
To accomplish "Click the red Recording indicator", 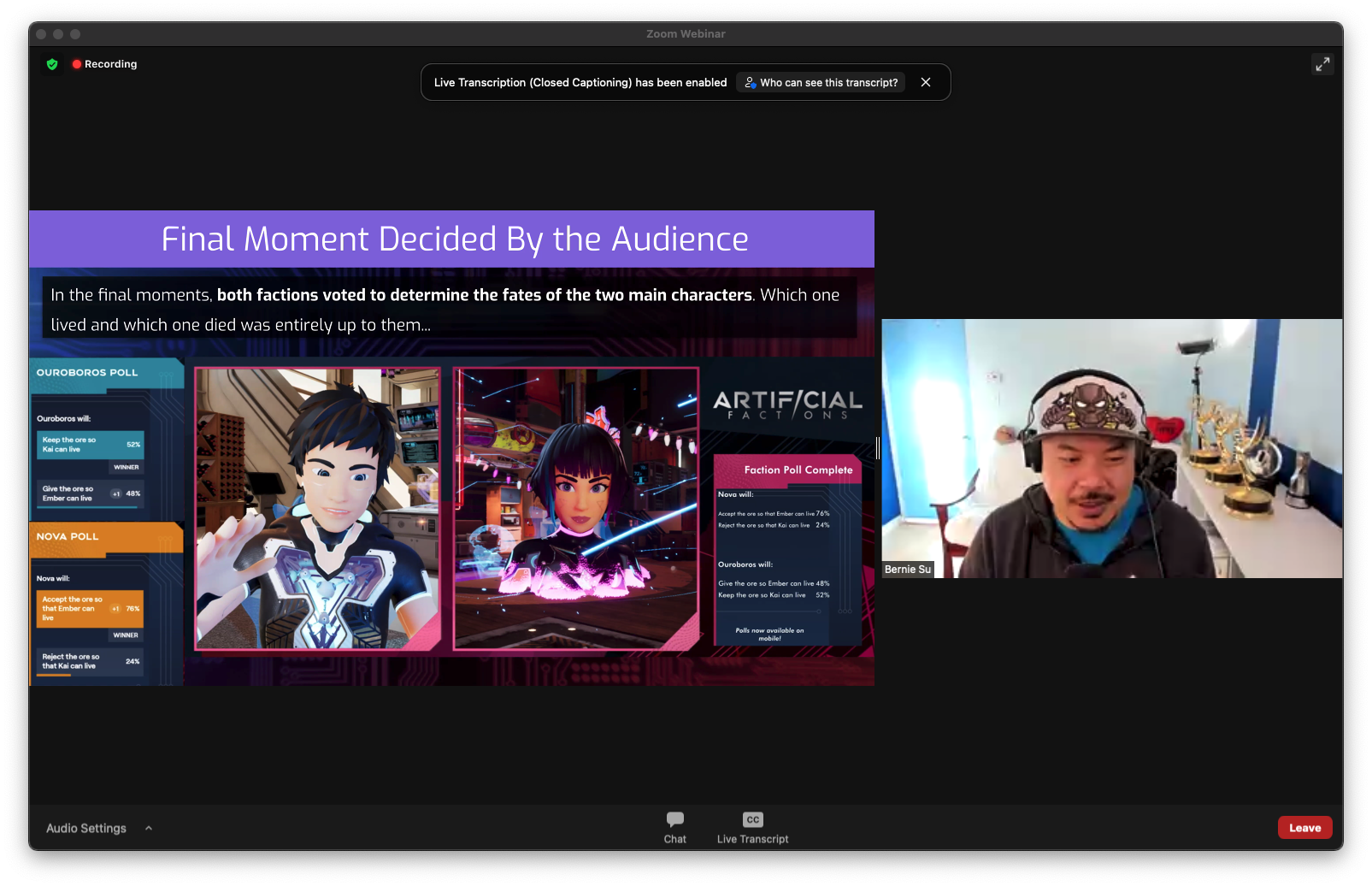I will (x=105, y=64).
